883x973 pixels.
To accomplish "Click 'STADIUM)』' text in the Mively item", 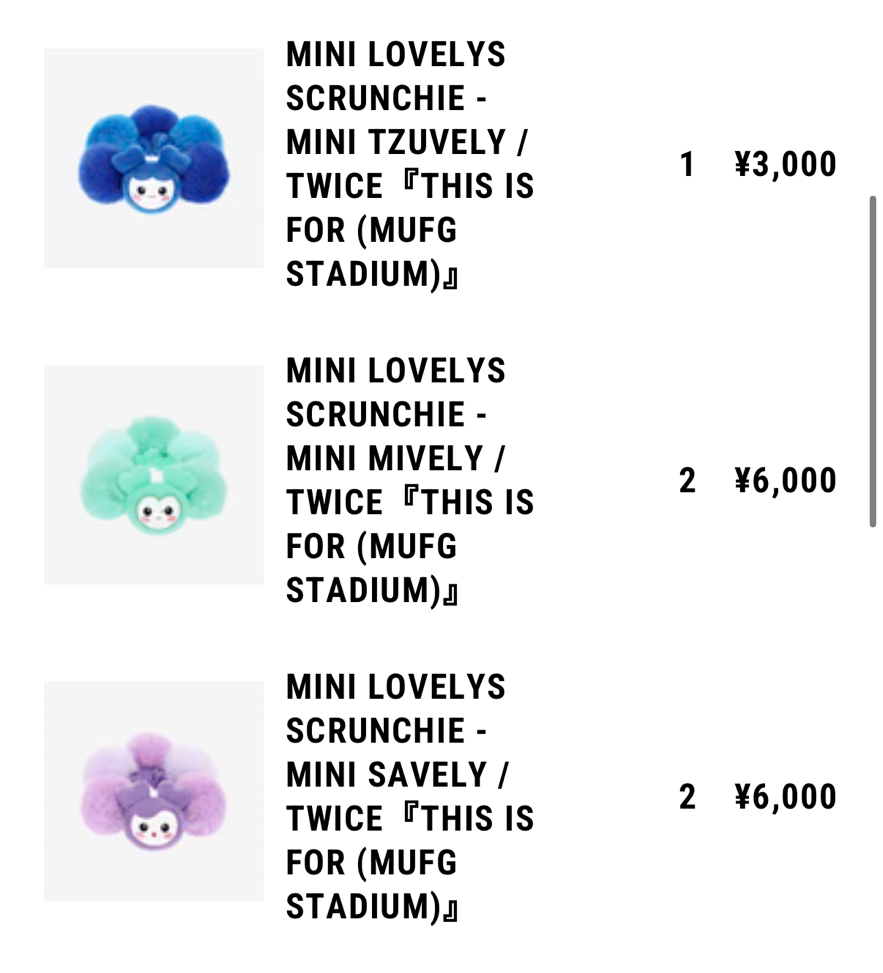I will [372, 591].
